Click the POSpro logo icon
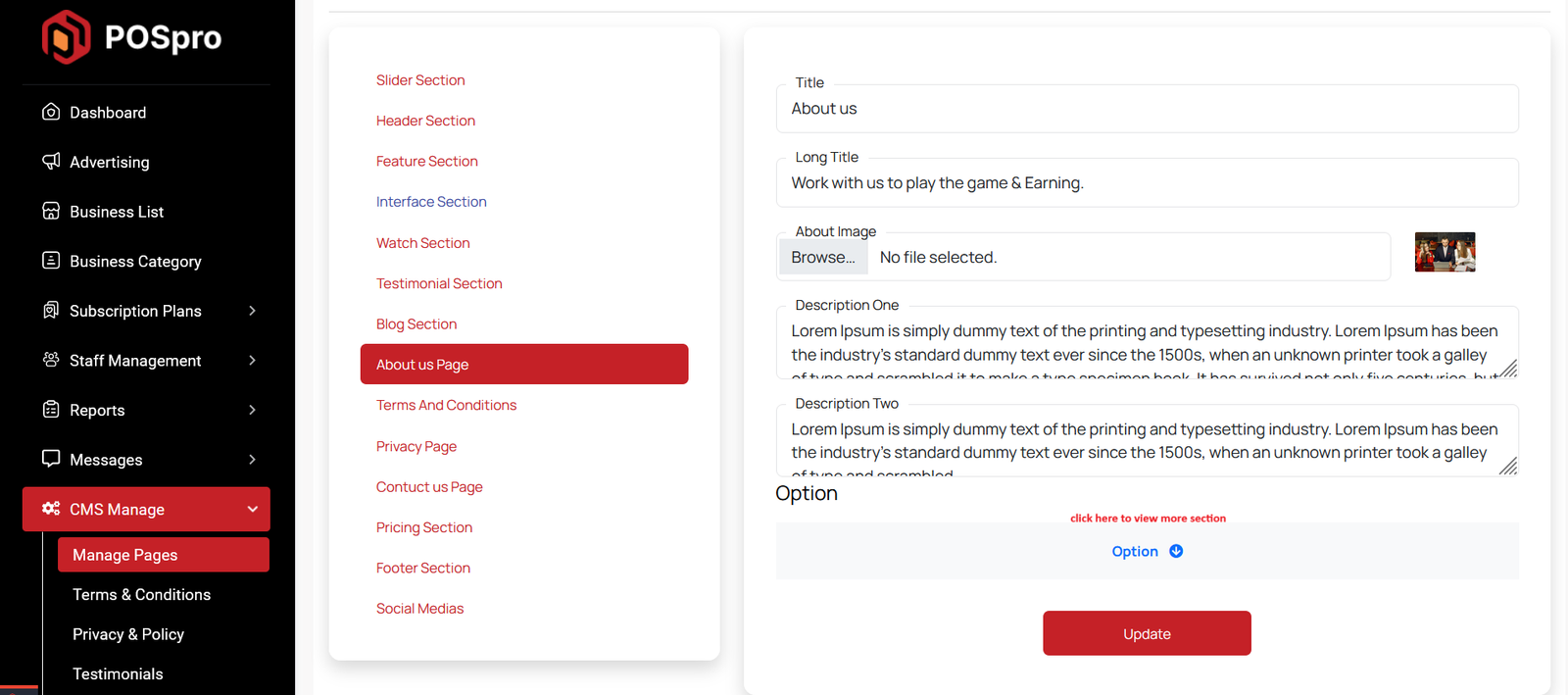The width and height of the screenshot is (1568, 695). tap(66, 37)
